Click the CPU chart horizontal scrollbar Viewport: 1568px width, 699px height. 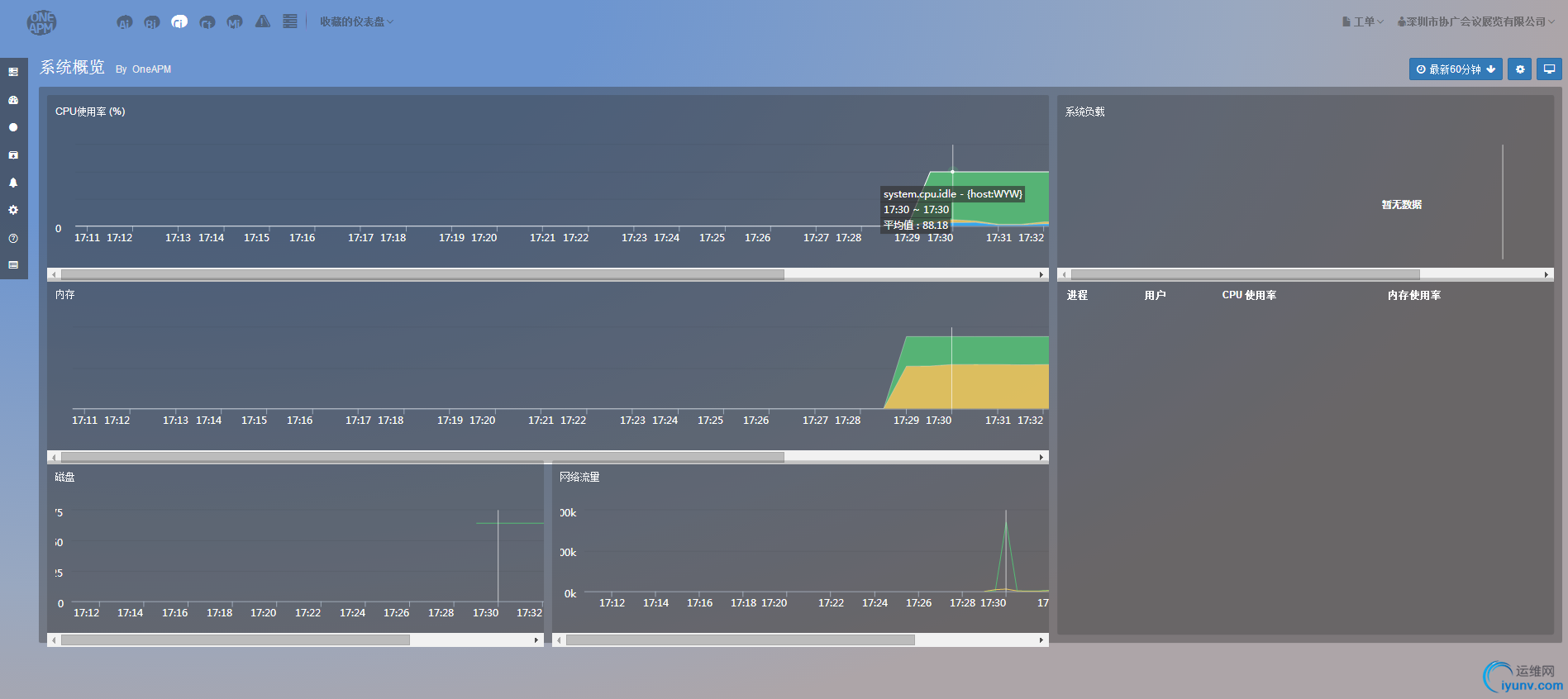coord(422,274)
